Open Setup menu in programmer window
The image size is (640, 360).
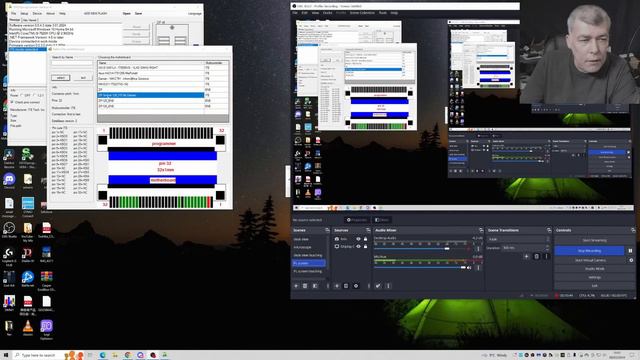(24, 13)
